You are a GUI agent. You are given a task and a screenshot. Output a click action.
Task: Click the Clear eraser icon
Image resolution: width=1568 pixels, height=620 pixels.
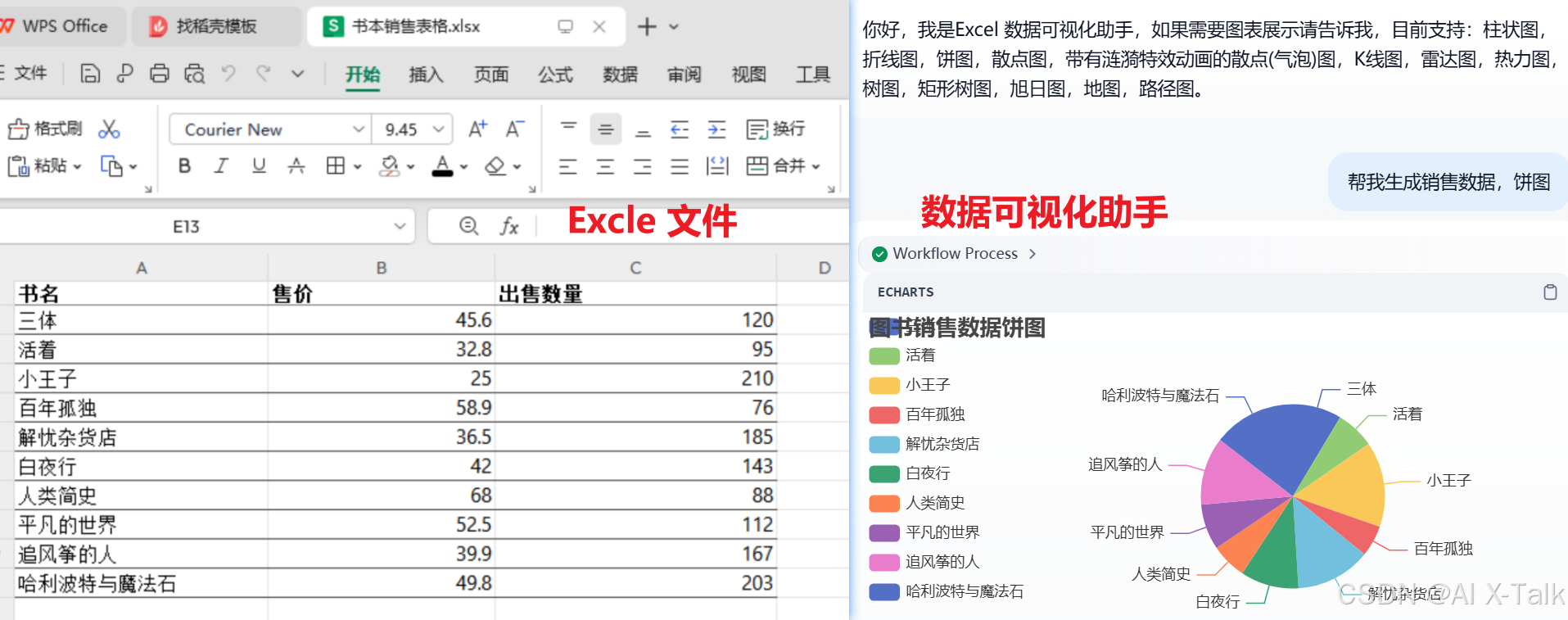tap(495, 166)
